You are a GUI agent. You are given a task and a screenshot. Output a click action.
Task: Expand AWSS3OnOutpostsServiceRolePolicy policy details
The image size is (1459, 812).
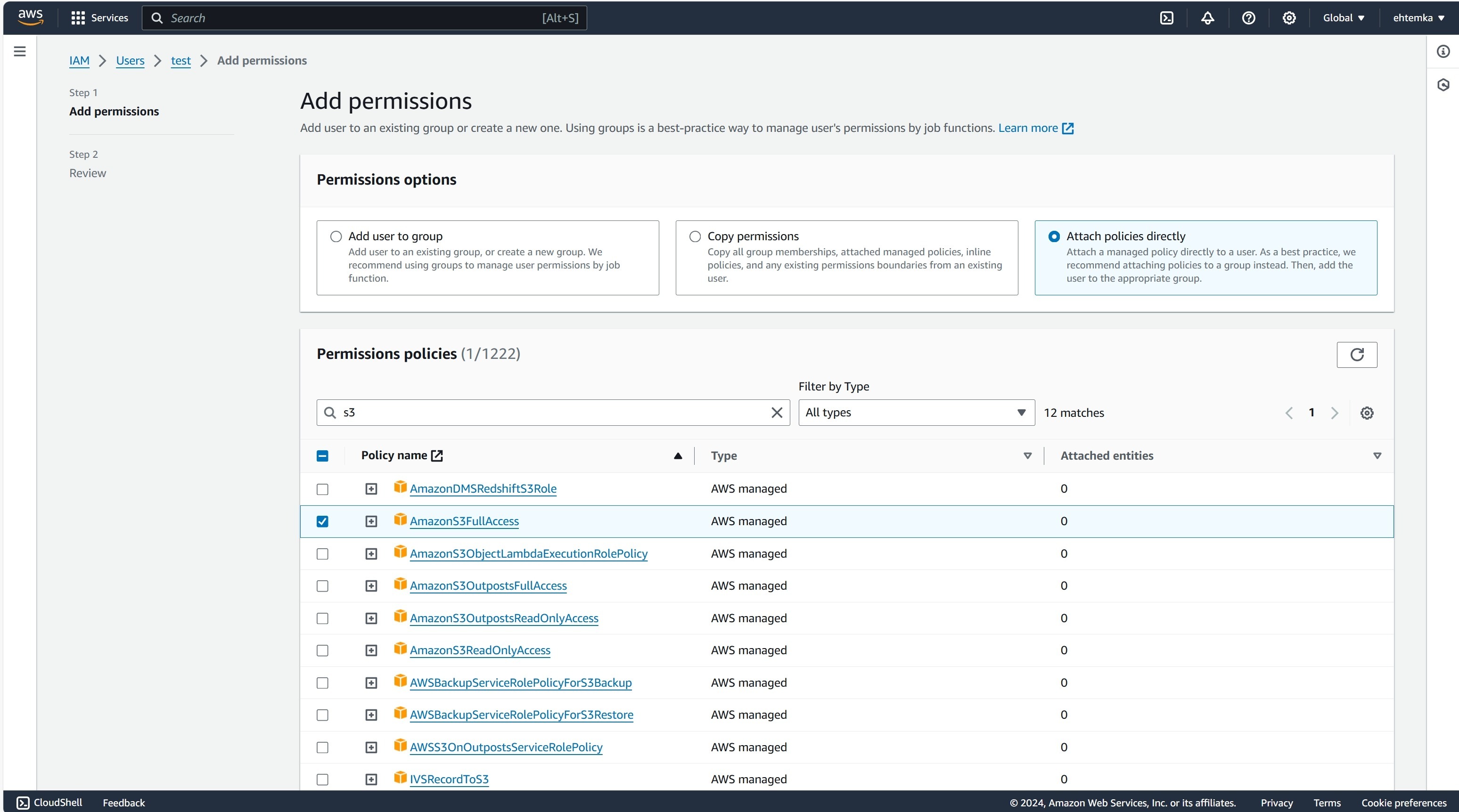pyautogui.click(x=371, y=747)
